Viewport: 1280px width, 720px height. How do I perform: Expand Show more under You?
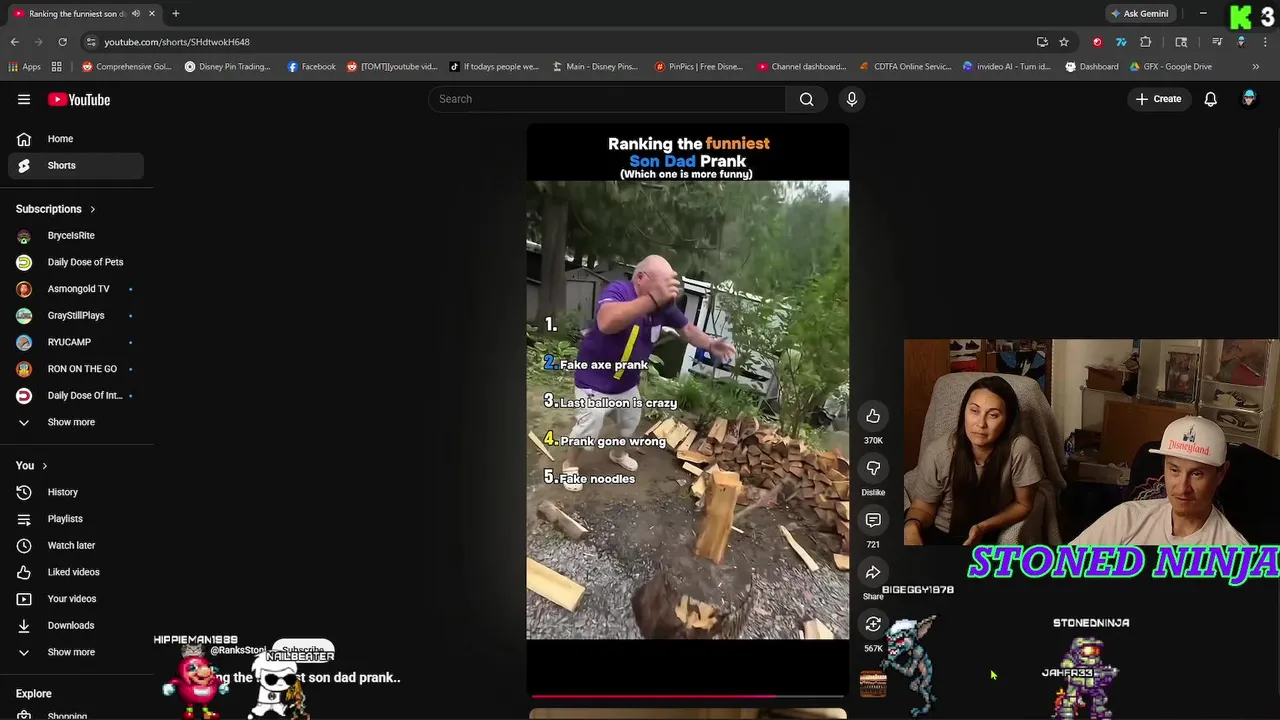pos(76,652)
